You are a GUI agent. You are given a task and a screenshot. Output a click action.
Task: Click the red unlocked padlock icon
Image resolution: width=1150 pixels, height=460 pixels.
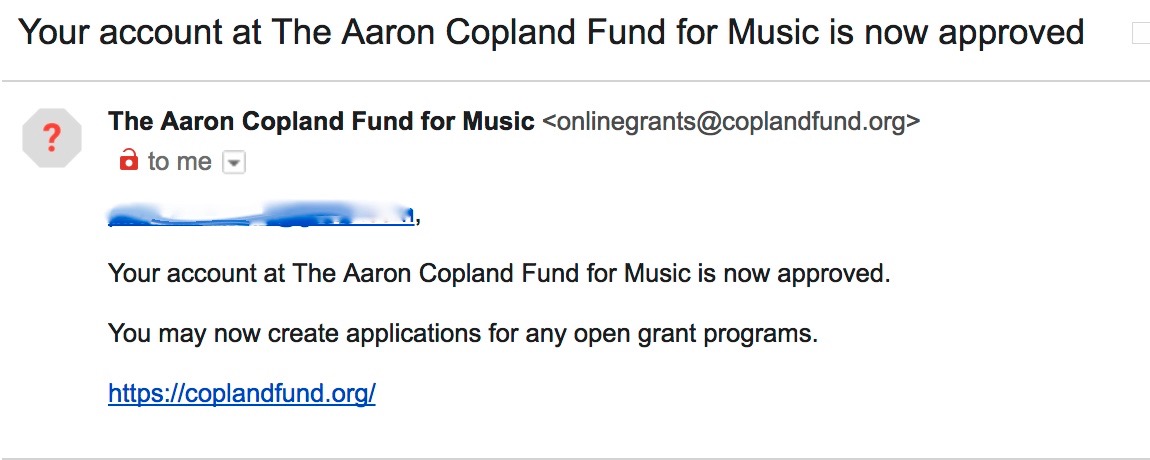[x=129, y=159]
